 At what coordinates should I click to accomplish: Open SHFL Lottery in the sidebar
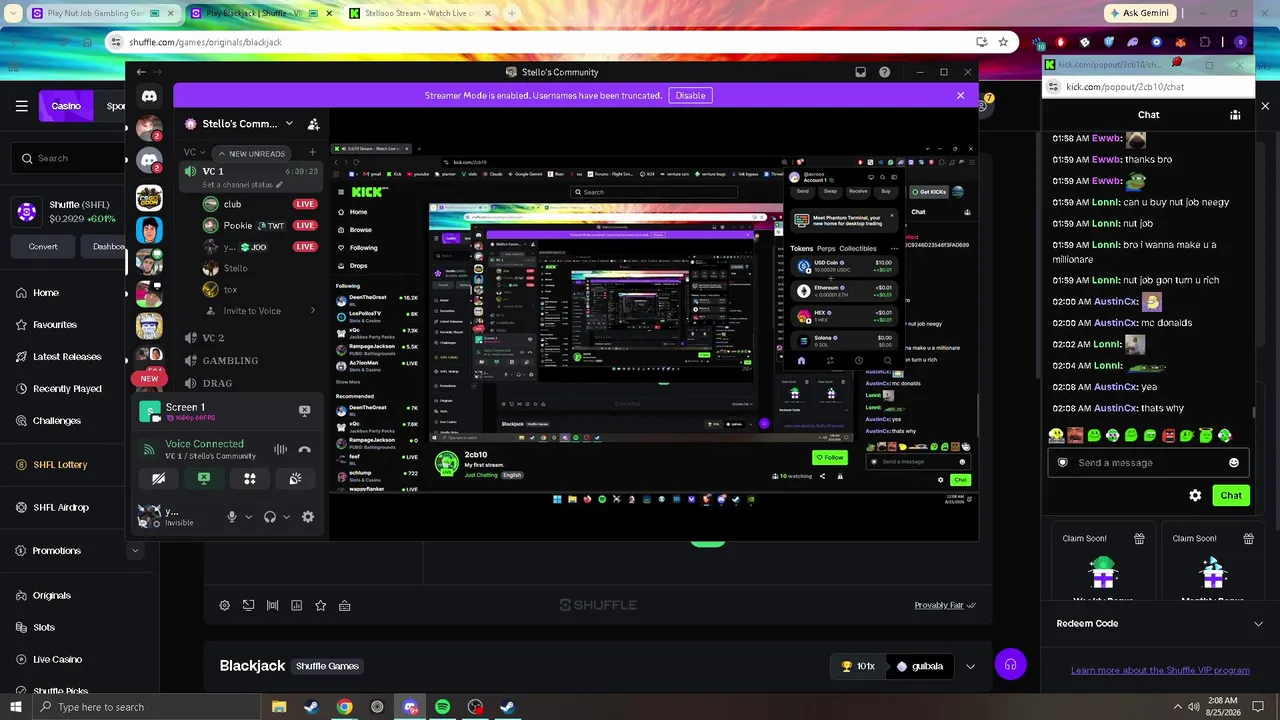pyautogui.click(x=60, y=465)
